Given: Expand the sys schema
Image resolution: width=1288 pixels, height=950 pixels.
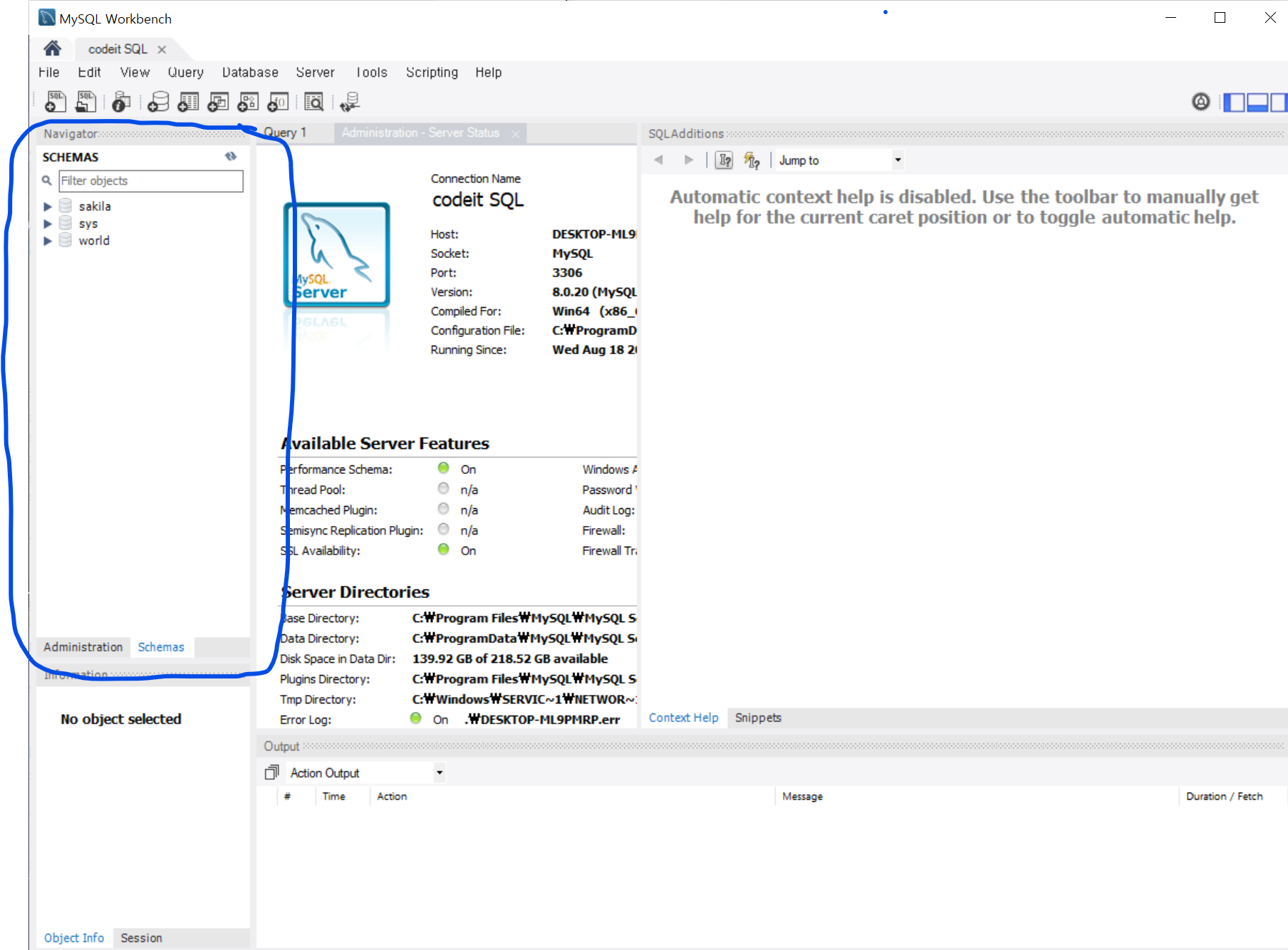Looking at the screenshot, I should (48, 224).
